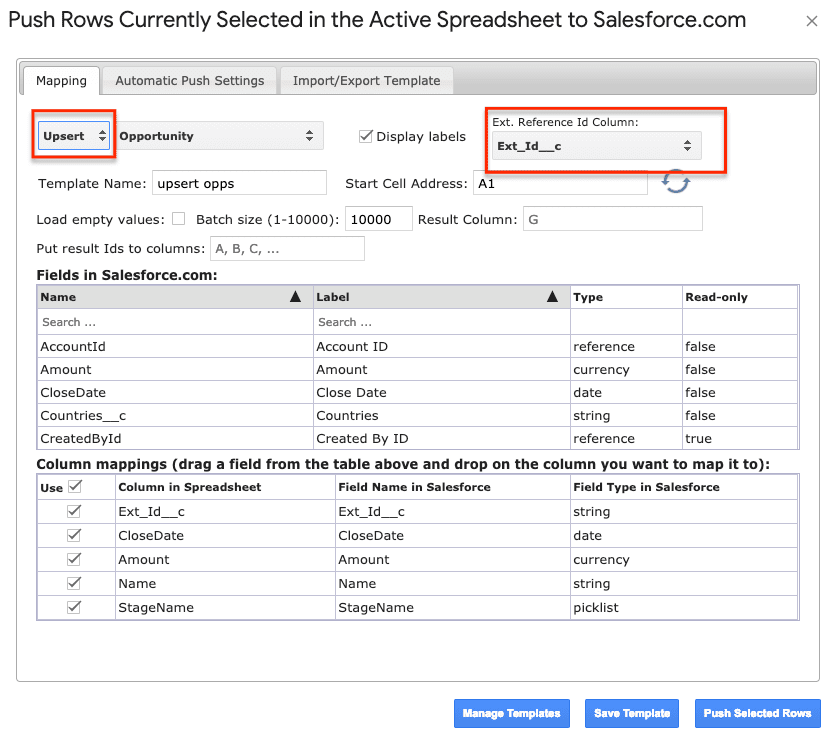
Task: Focus the Name search field
Action: point(175,322)
